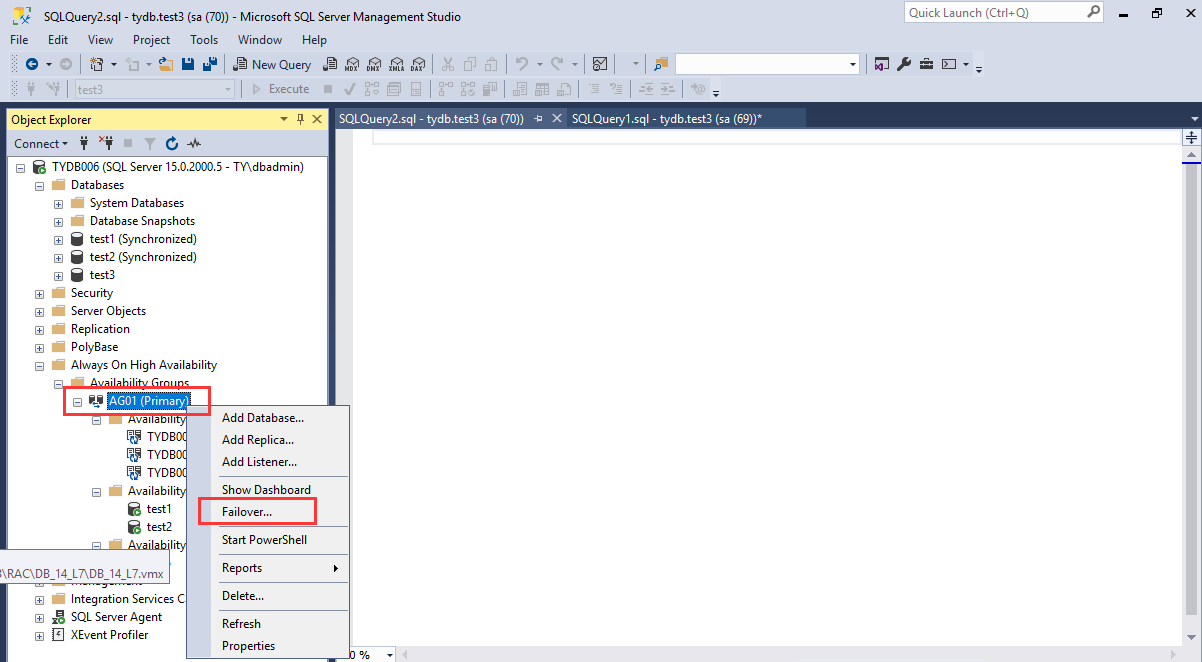
Task: Open a Database Engine Query via icon
Action: point(328,64)
